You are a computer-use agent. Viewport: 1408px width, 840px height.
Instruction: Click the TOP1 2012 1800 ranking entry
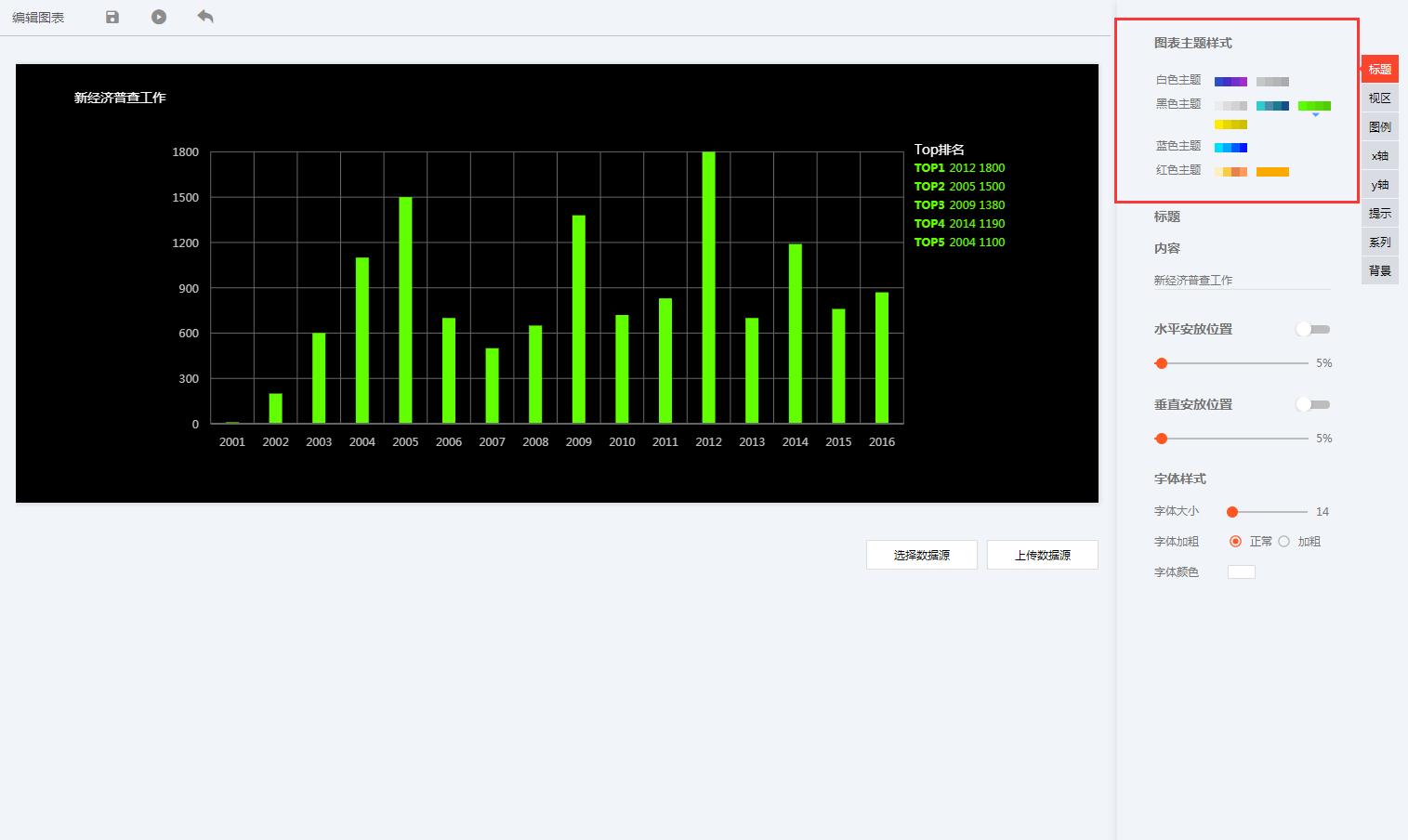point(959,168)
